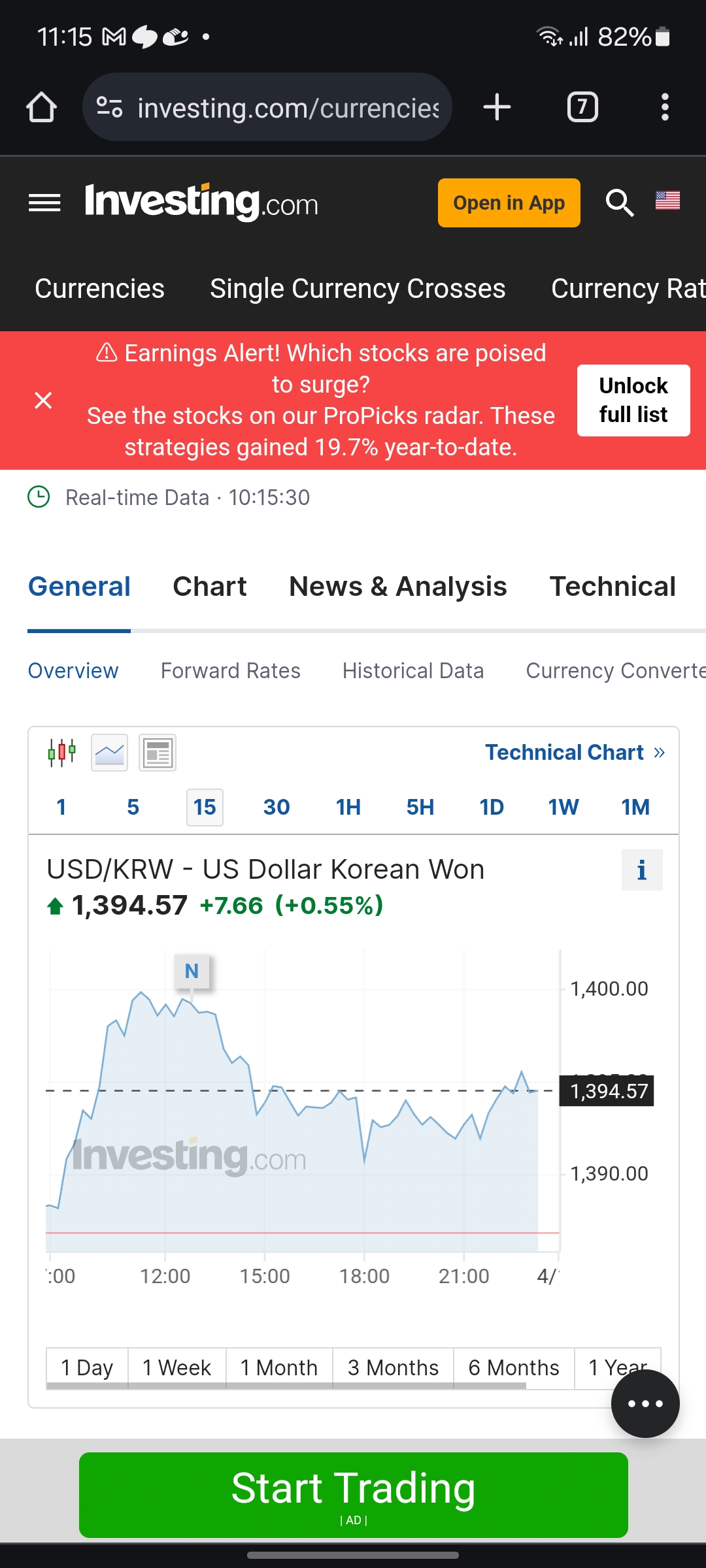Switch to the area chart icon
The height and width of the screenshot is (1568, 706).
(x=110, y=753)
